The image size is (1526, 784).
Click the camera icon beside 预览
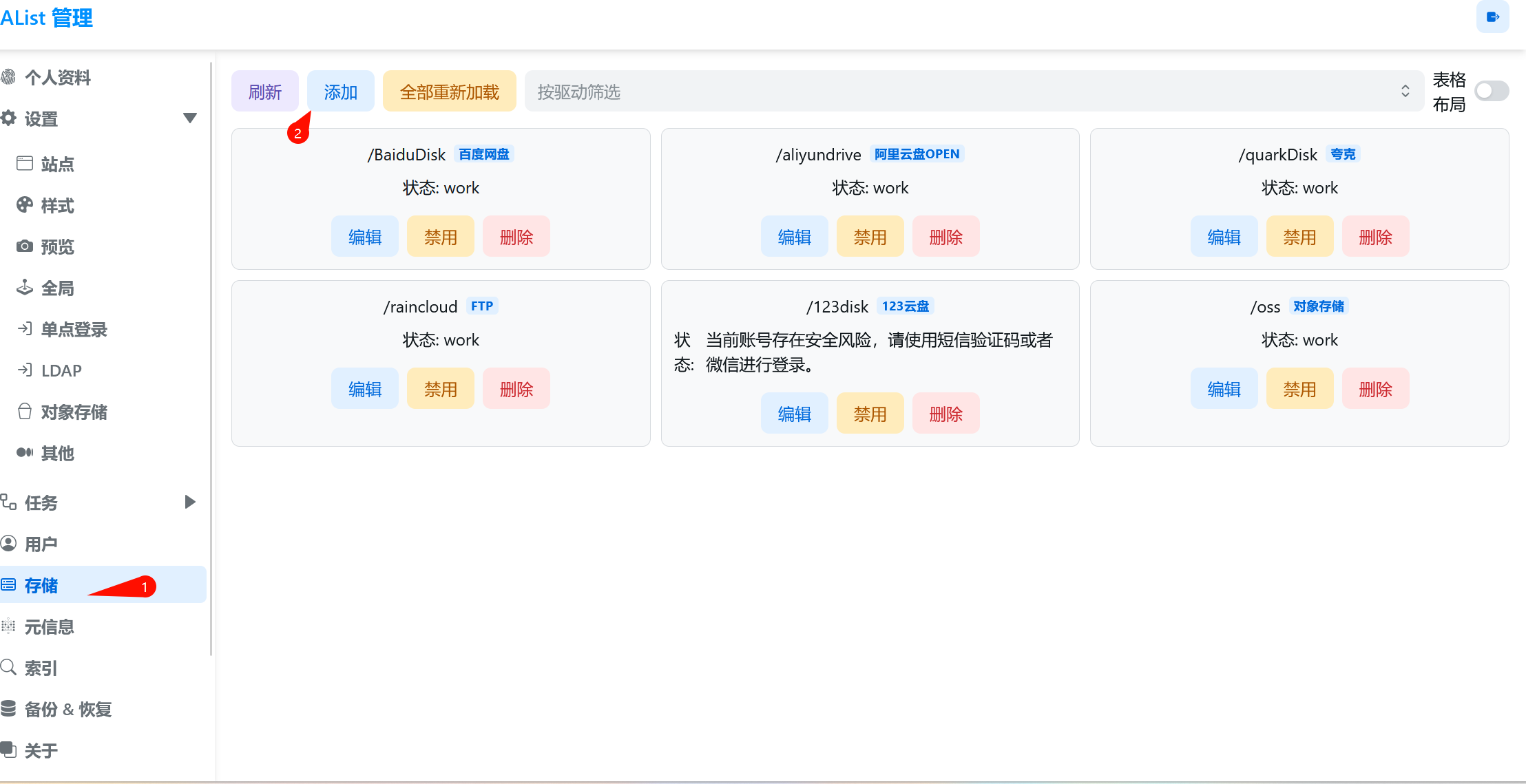[x=25, y=246]
